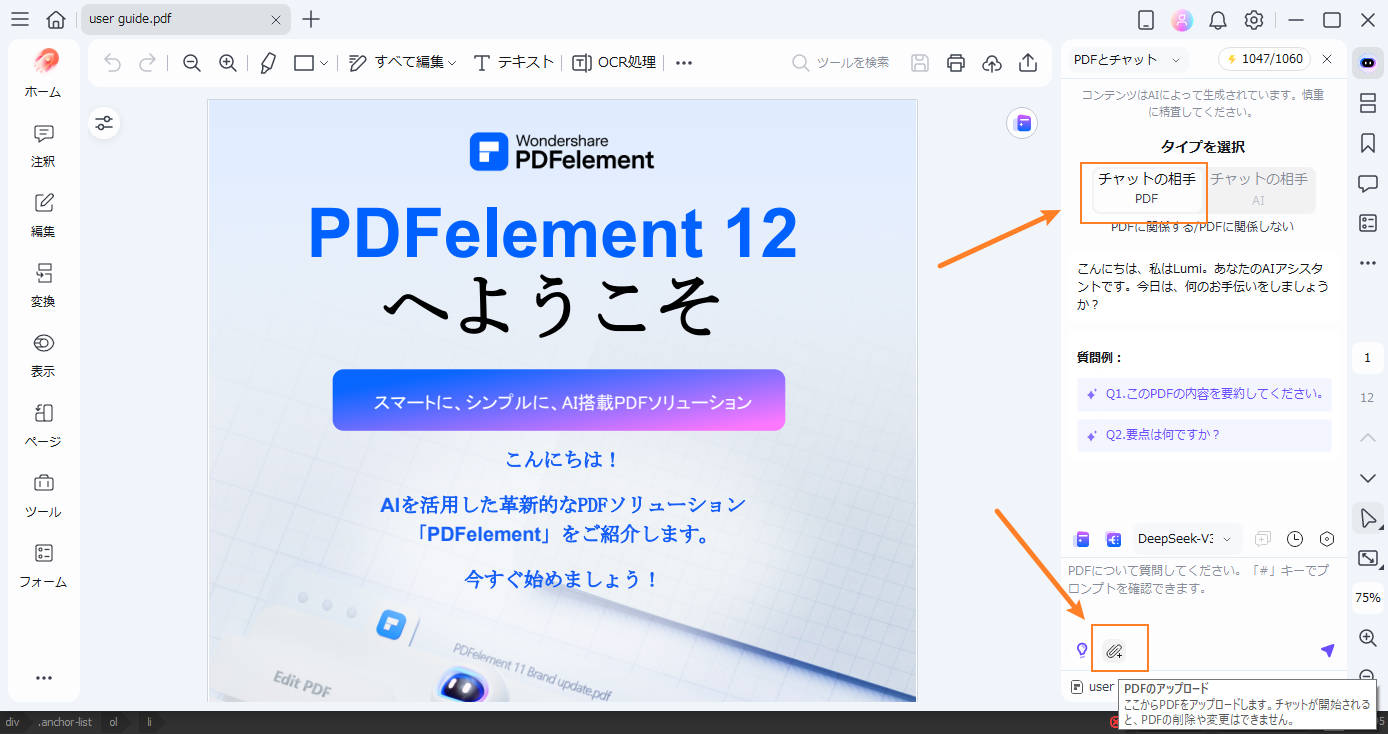This screenshot has height=734, width=1388.
Task: Open the bookmarks panel on the right
Action: (1367, 143)
